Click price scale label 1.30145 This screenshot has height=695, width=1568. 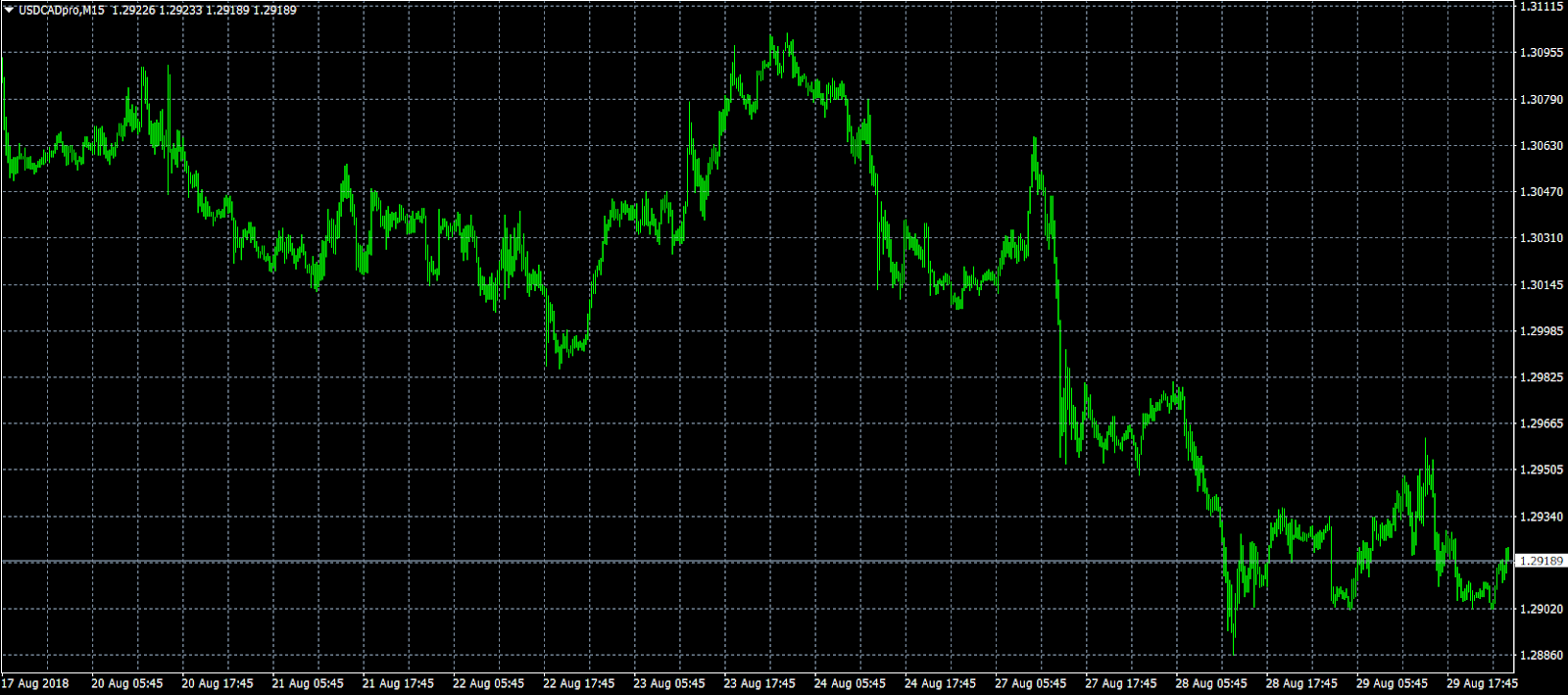click(1541, 285)
